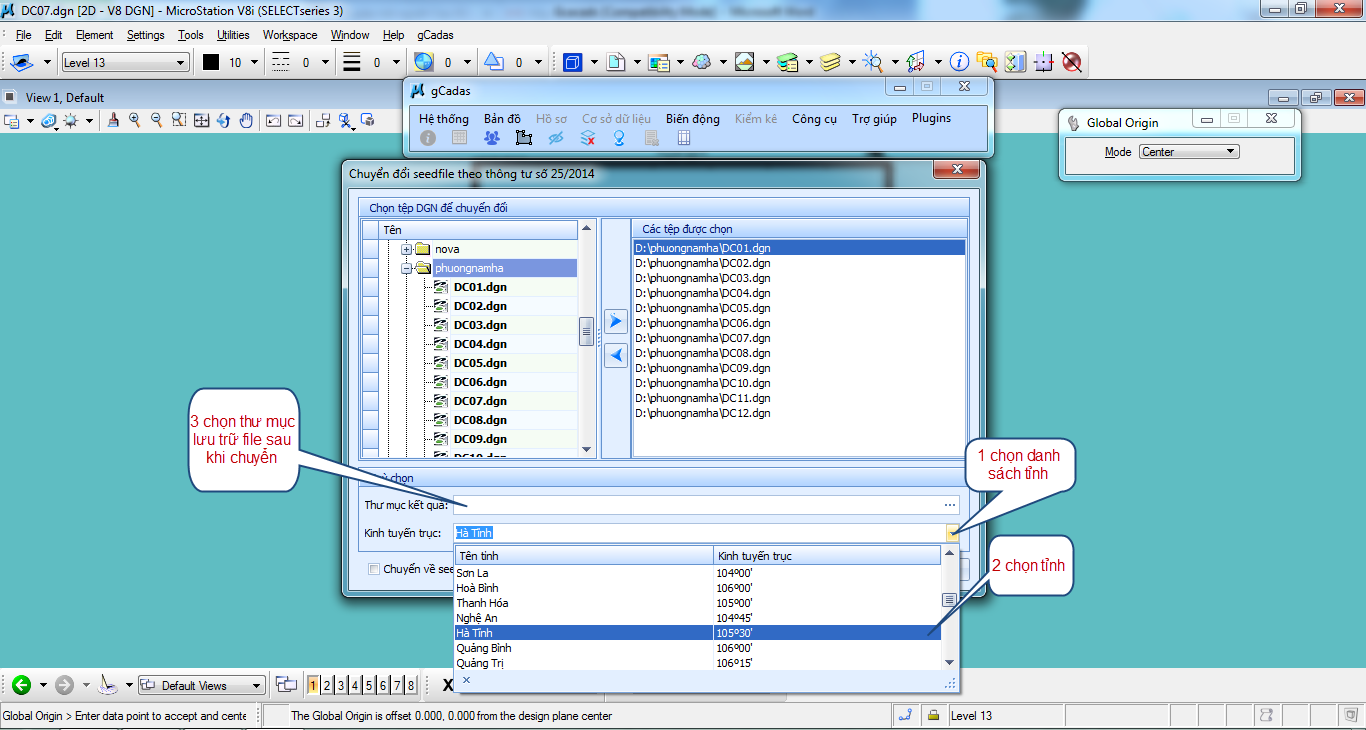The width and height of the screenshot is (1366, 730).
Task: Click the blue info icon in main toolbar
Action: point(959,62)
